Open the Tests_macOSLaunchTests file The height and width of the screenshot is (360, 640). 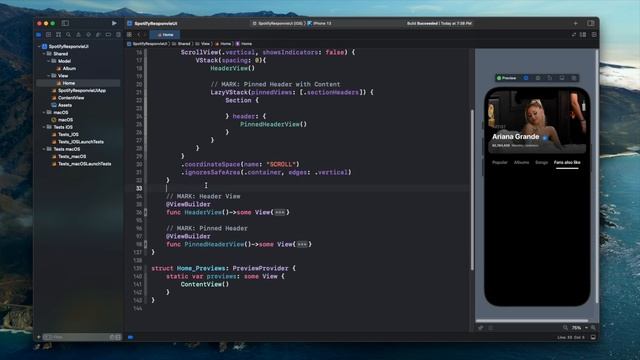coord(81,164)
